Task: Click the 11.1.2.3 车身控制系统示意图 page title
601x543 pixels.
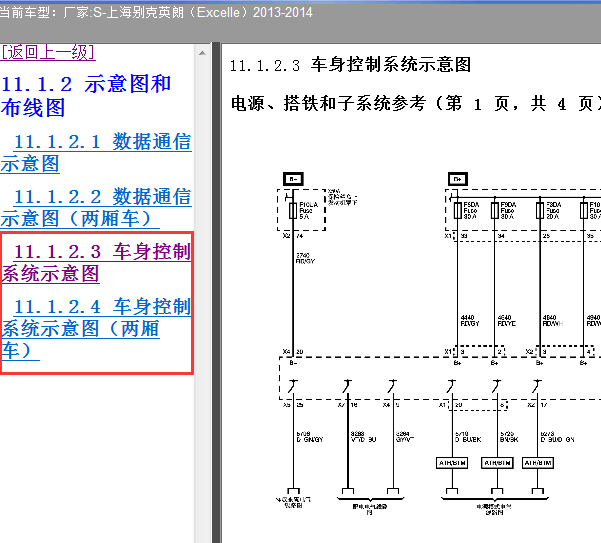Action: (x=350, y=65)
